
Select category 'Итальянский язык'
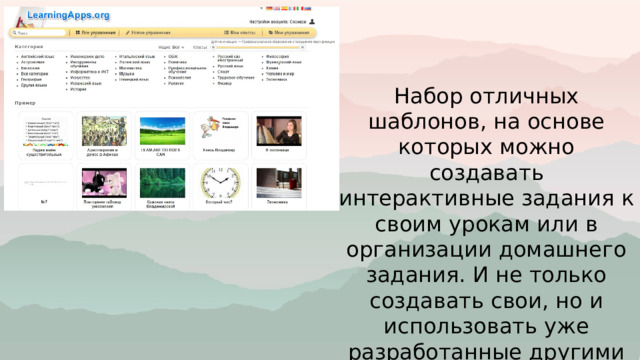pos(137,57)
